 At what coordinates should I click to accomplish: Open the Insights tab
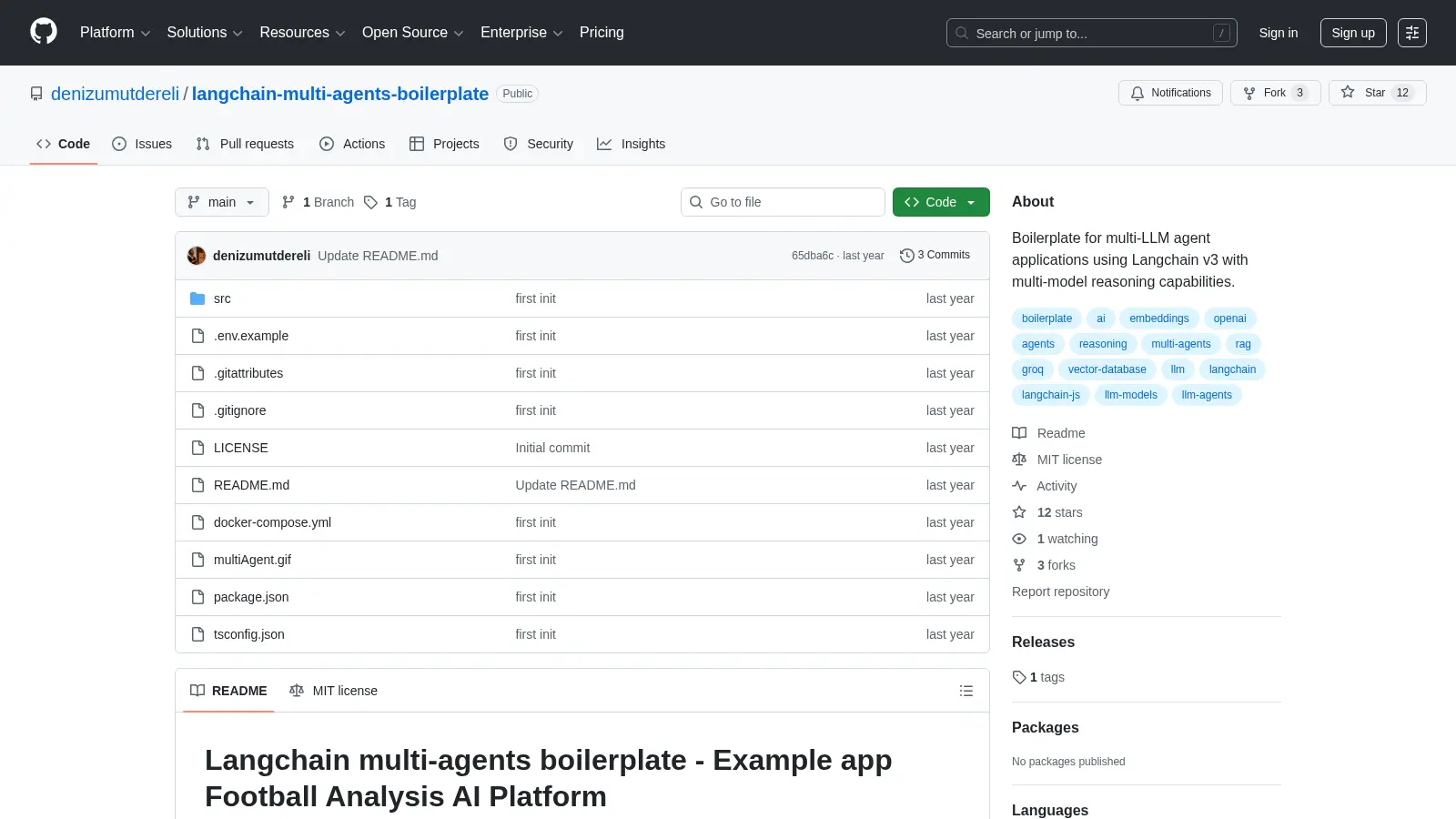point(632,144)
